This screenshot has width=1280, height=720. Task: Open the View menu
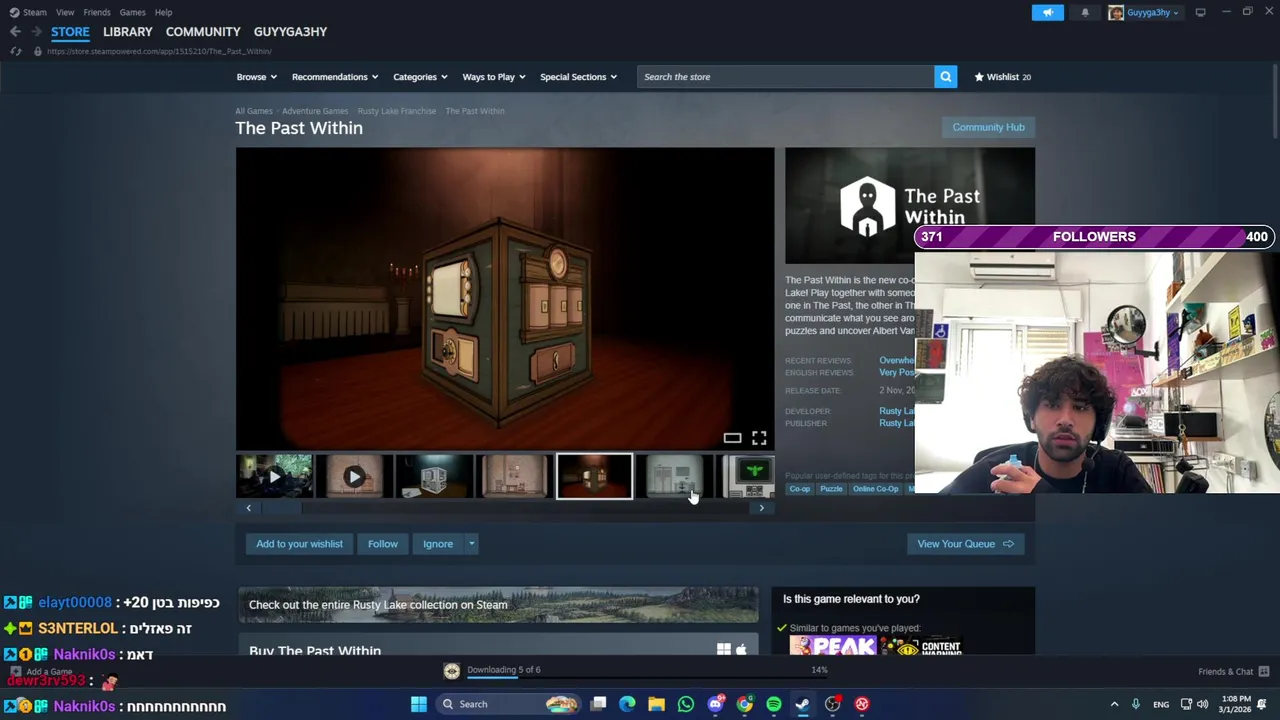tap(65, 12)
